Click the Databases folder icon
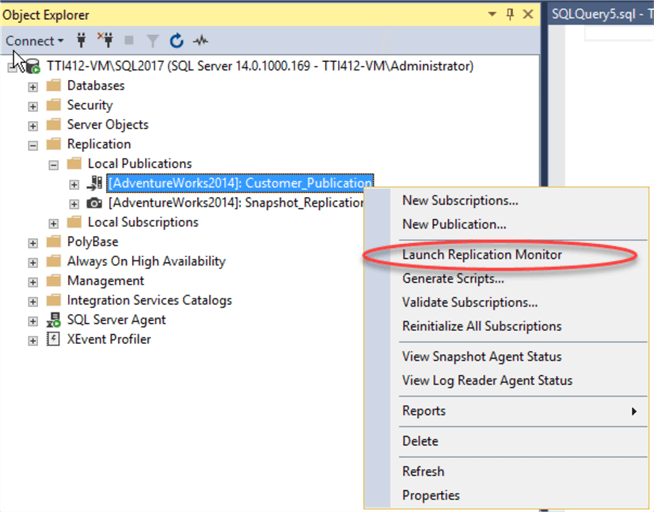The height and width of the screenshot is (512, 654). pos(53,85)
